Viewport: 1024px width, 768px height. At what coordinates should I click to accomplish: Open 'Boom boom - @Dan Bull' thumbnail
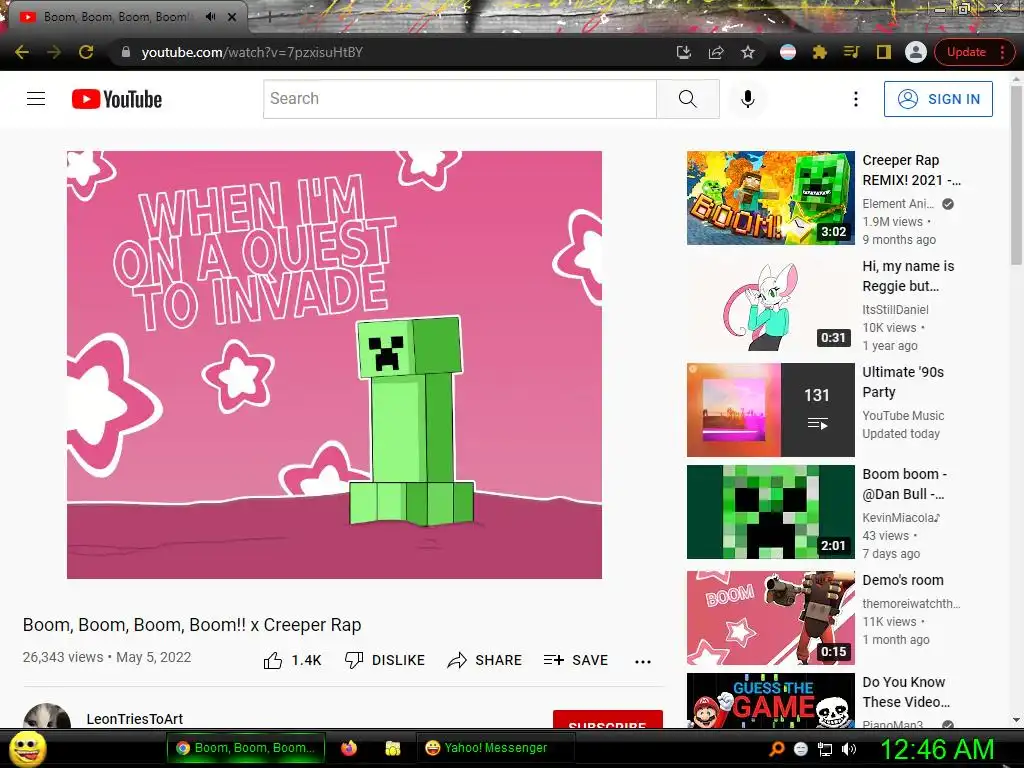[x=771, y=511]
